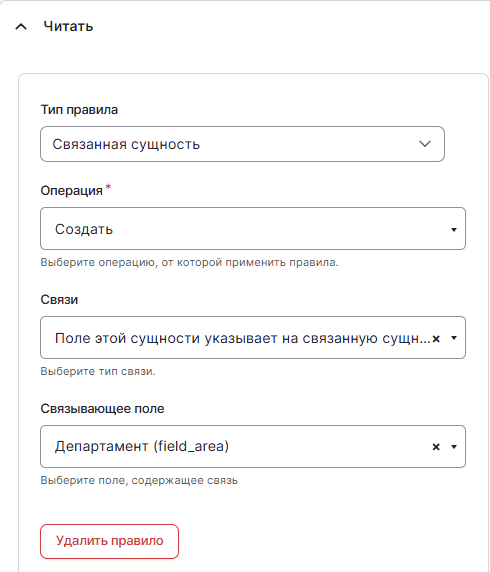Click help text Выберите тип связи

(x=98, y=371)
